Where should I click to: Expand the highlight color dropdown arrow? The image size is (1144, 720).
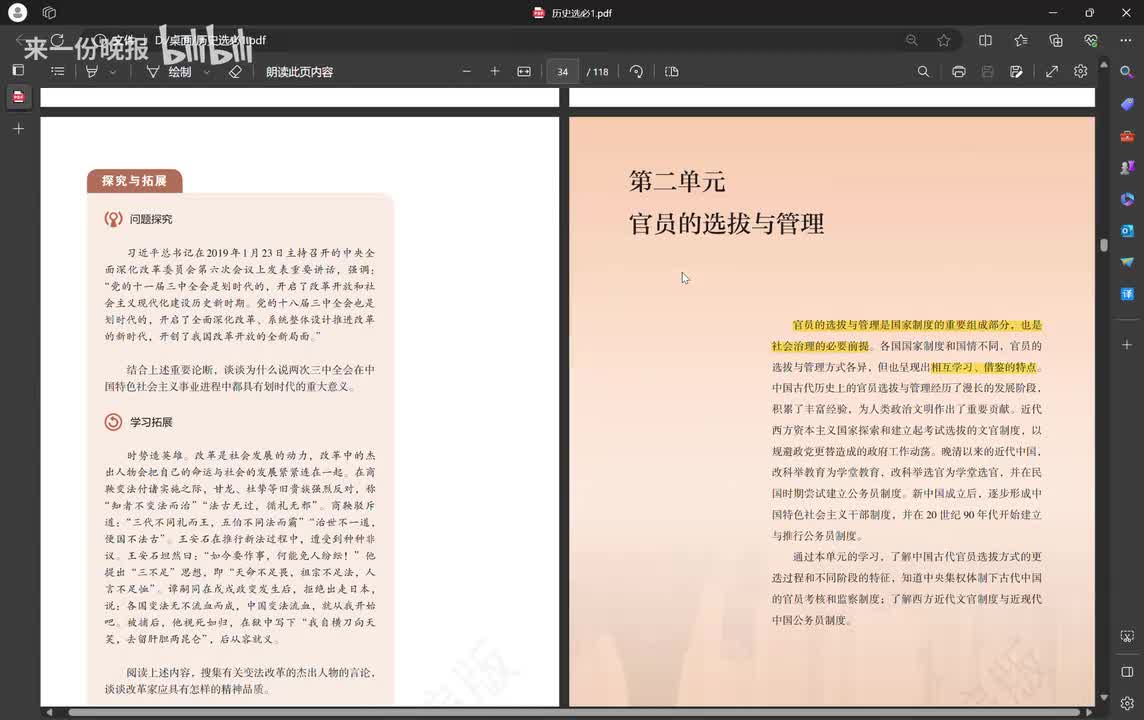coord(112,72)
